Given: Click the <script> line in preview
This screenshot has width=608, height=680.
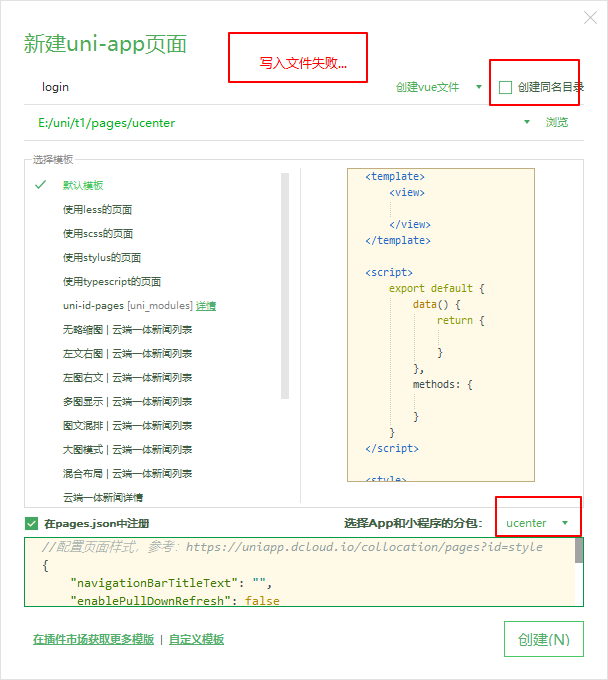Looking at the screenshot, I should pos(389,272).
